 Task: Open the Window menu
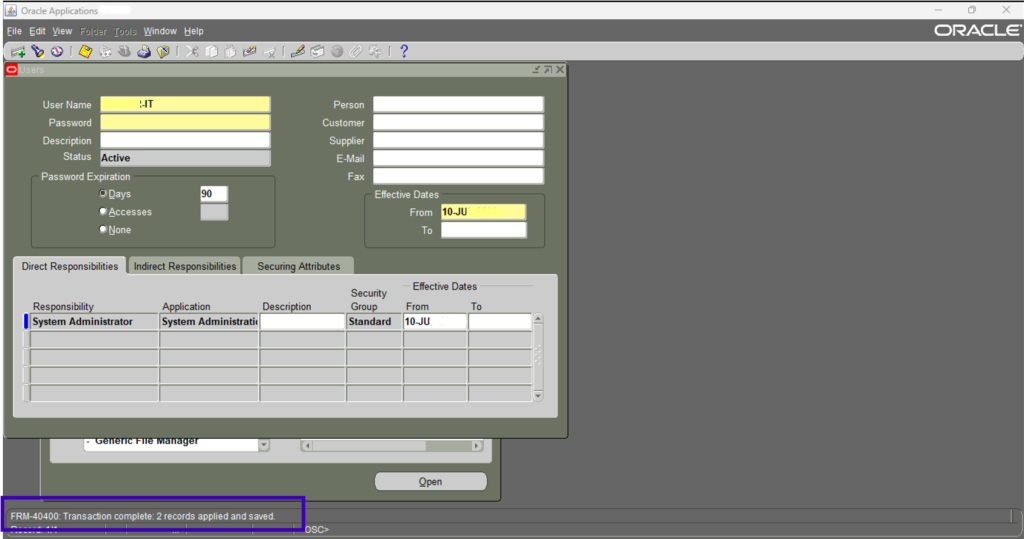tap(160, 31)
